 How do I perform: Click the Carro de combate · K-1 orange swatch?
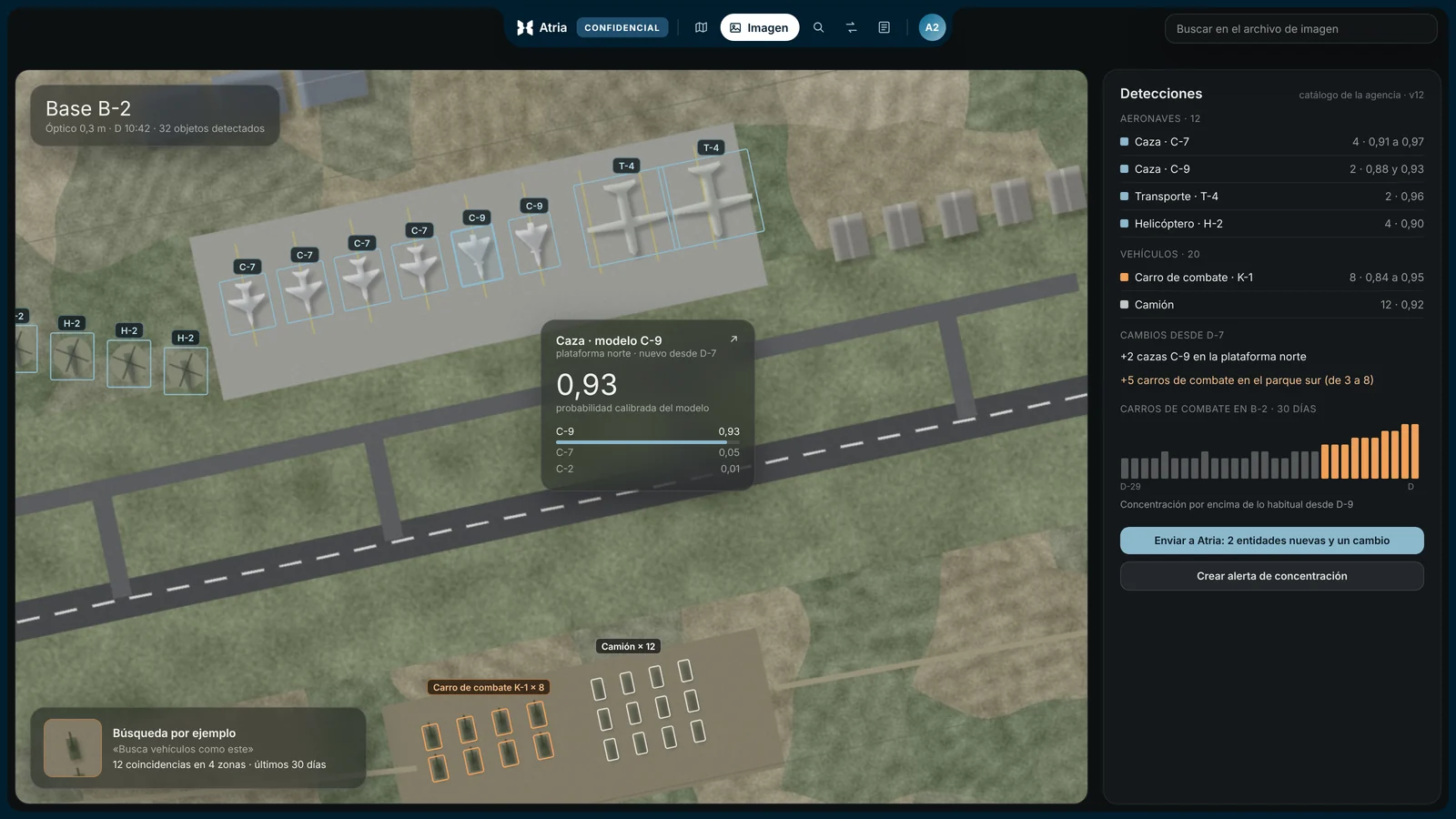[x=1125, y=278]
